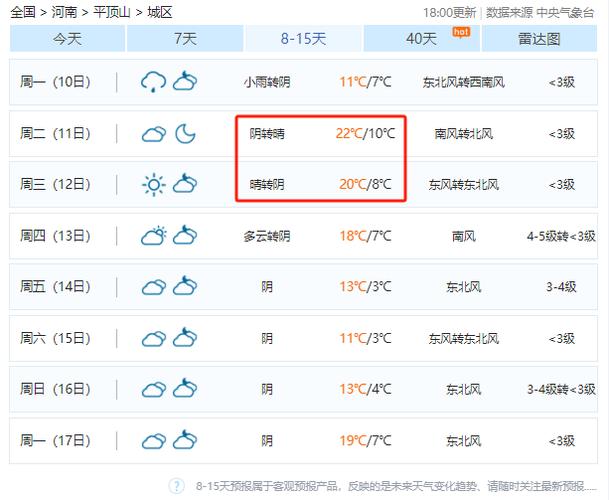609x500 pixels.
Task: Click temperature 11℃/7℃
Action: [365, 82]
